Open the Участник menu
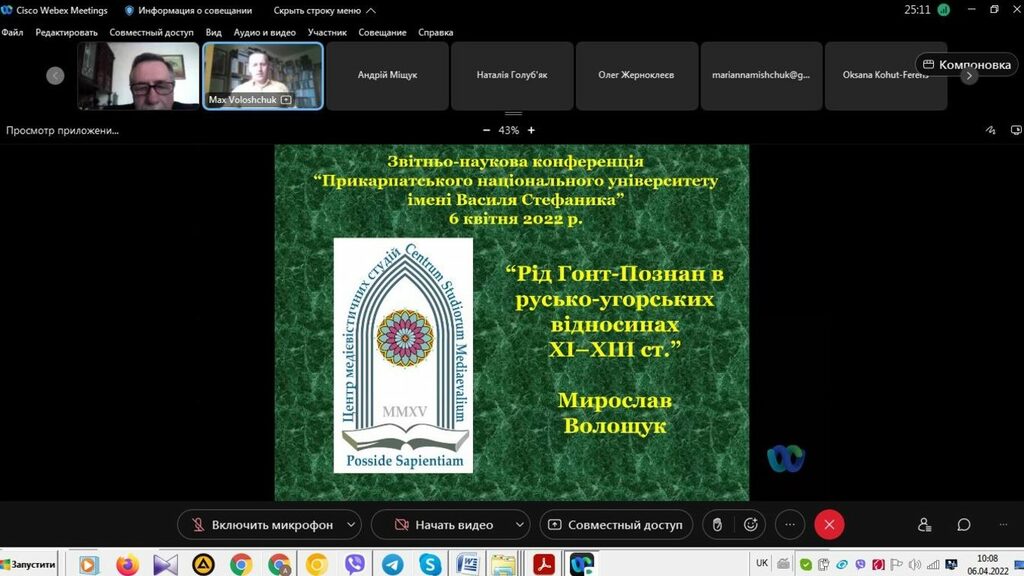 tap(327, 32)
